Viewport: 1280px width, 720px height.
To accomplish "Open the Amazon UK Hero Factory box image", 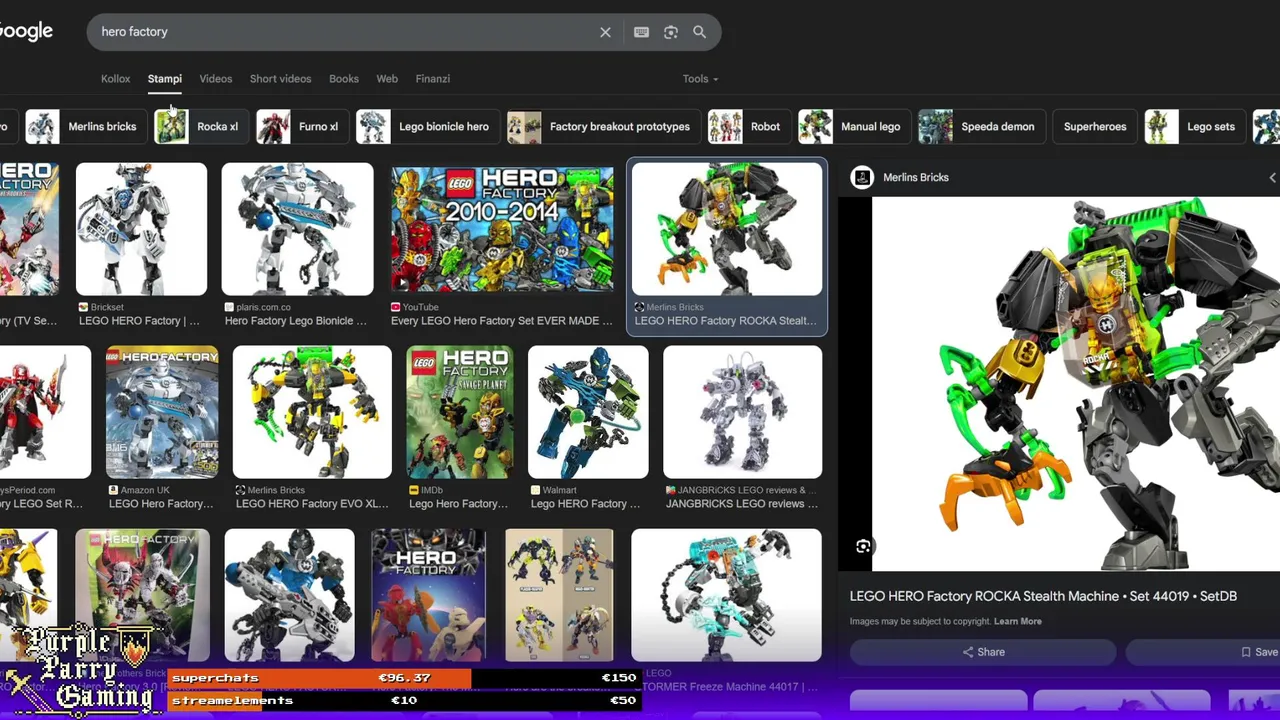I will [162, 412].
